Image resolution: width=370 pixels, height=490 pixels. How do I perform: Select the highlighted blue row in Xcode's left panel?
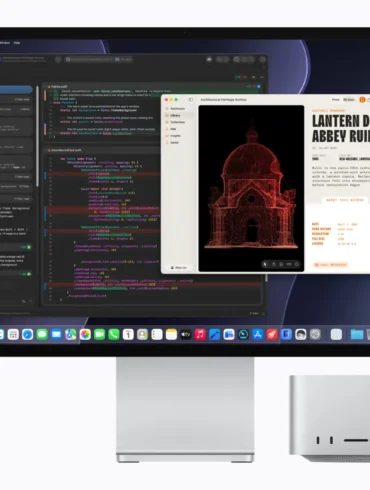click(x=16, y=90)
